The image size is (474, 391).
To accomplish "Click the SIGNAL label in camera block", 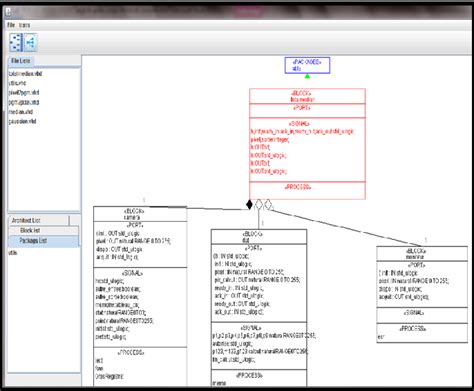I will (x=132, y=273).
